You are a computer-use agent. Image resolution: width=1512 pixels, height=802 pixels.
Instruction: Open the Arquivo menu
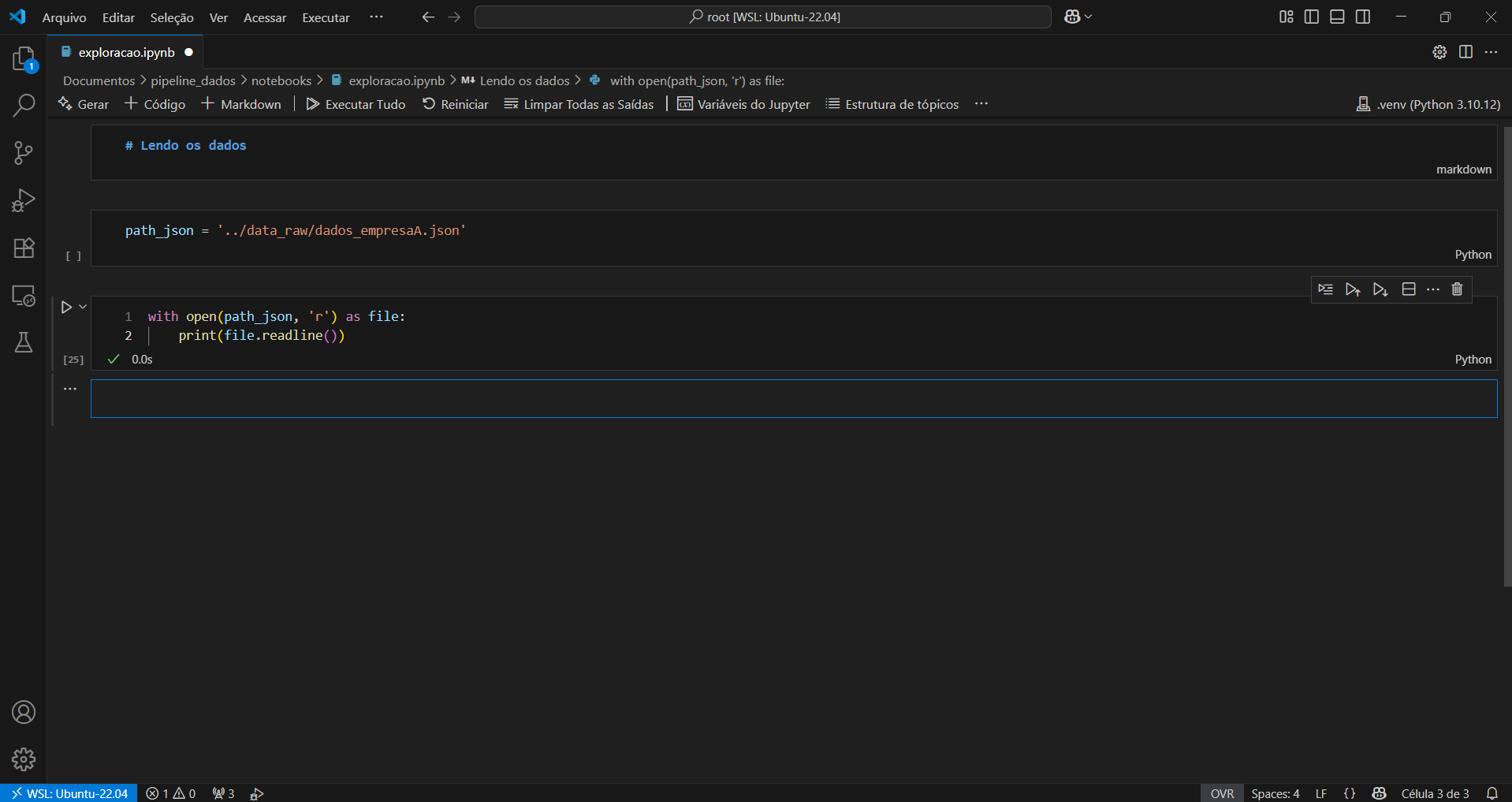pos(64,17)
